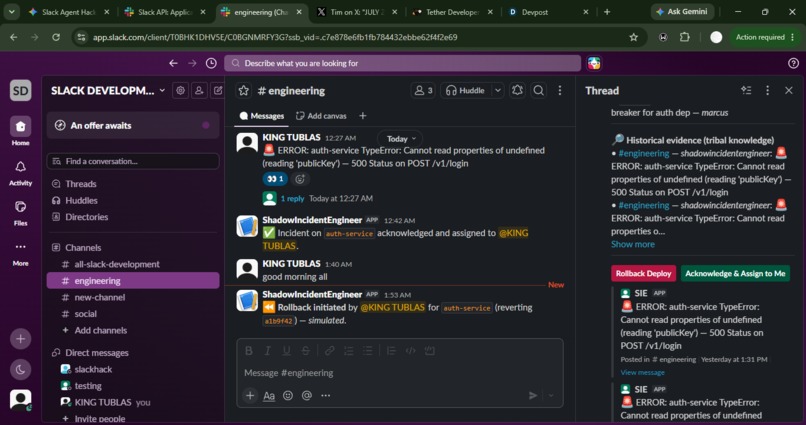Click the An offer awaits banner
The width and height of the screenshot is (806, 425).
(133, 125)
